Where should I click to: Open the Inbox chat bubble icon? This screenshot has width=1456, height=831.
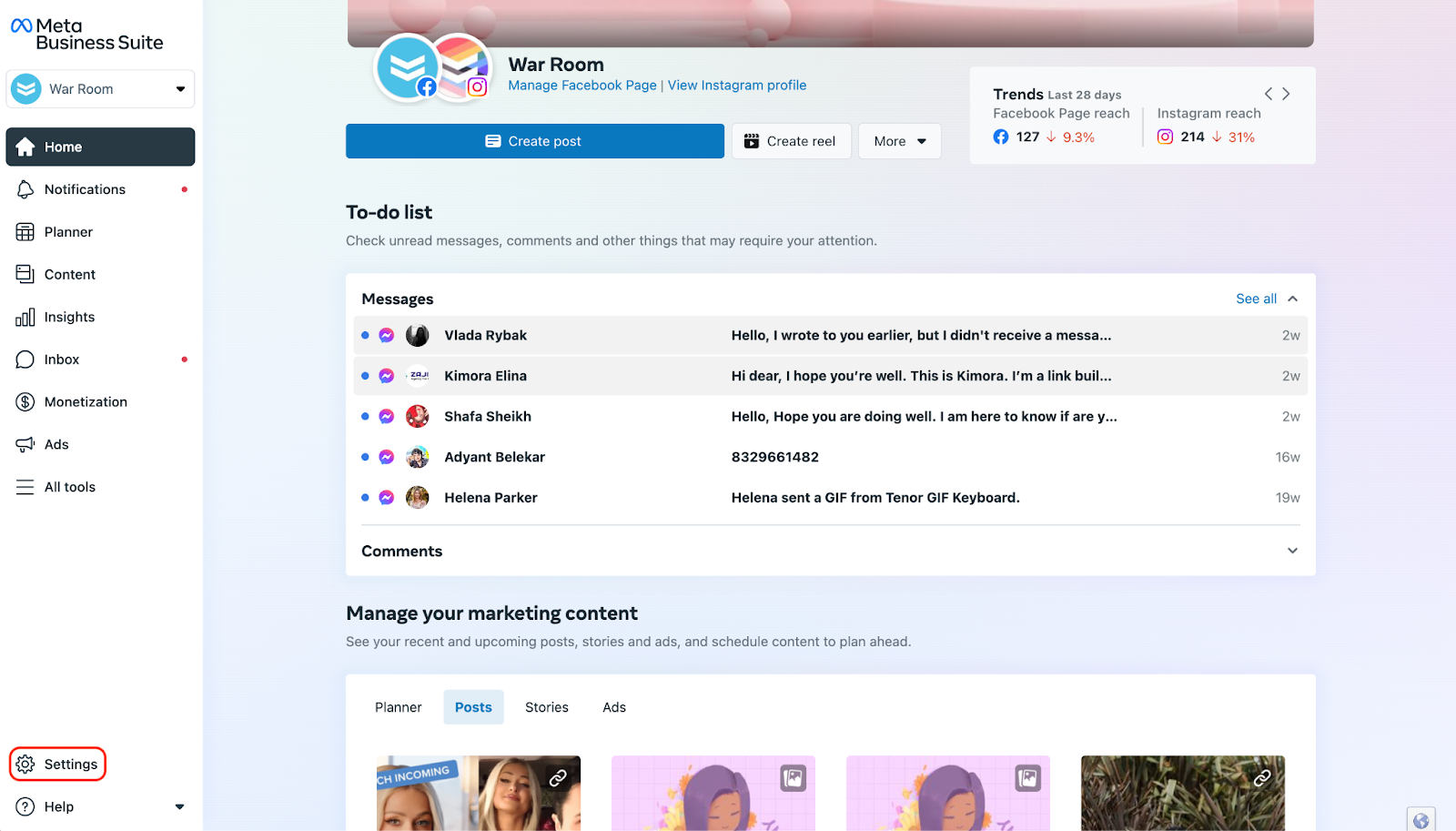point(25,360)
